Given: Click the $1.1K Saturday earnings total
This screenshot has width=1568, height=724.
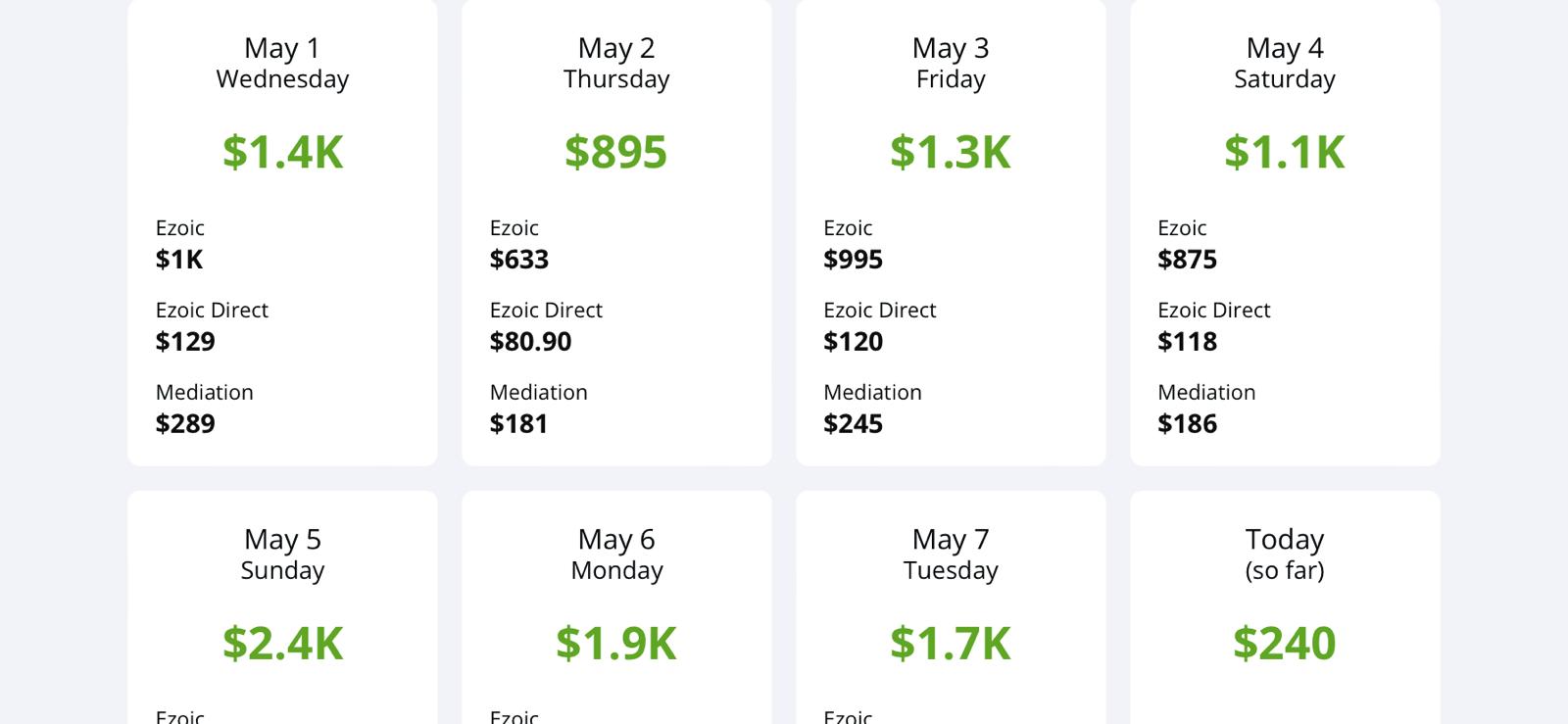Looking at the screenshot, I should tap(1285, 152).
